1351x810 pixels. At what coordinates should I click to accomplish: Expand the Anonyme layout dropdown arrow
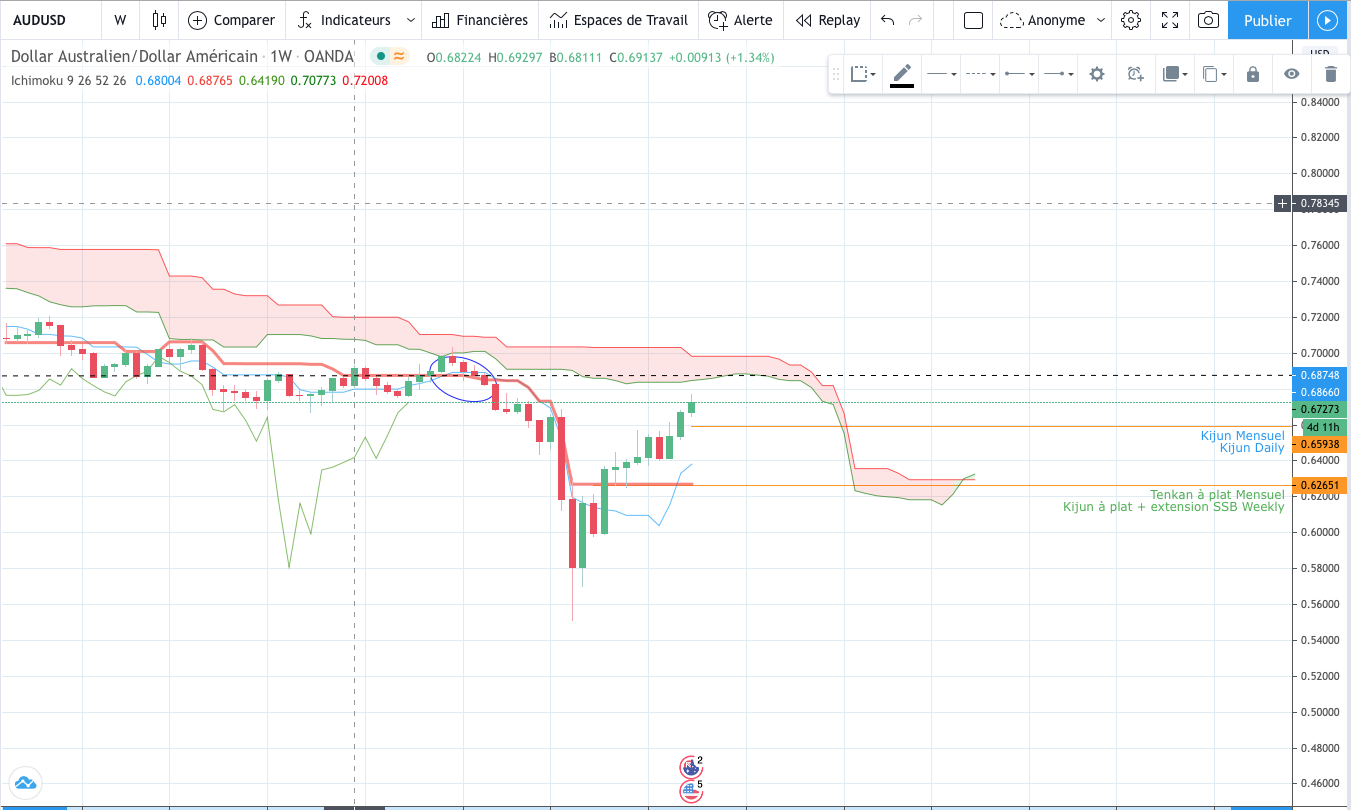[1101, 20]
